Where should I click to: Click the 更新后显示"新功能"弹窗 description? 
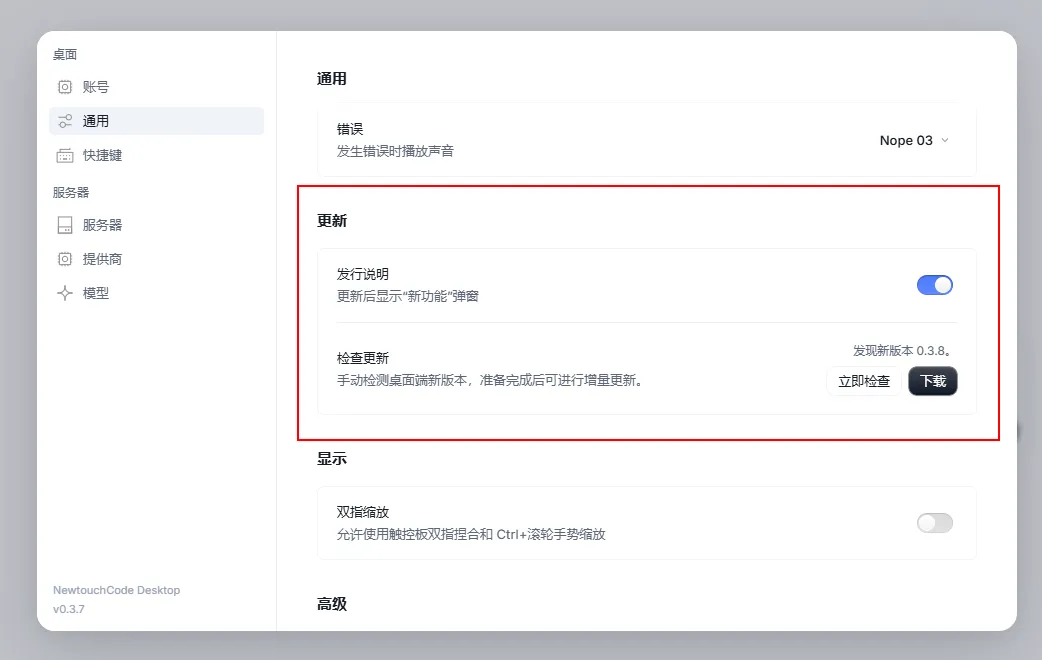coord(407,296)
